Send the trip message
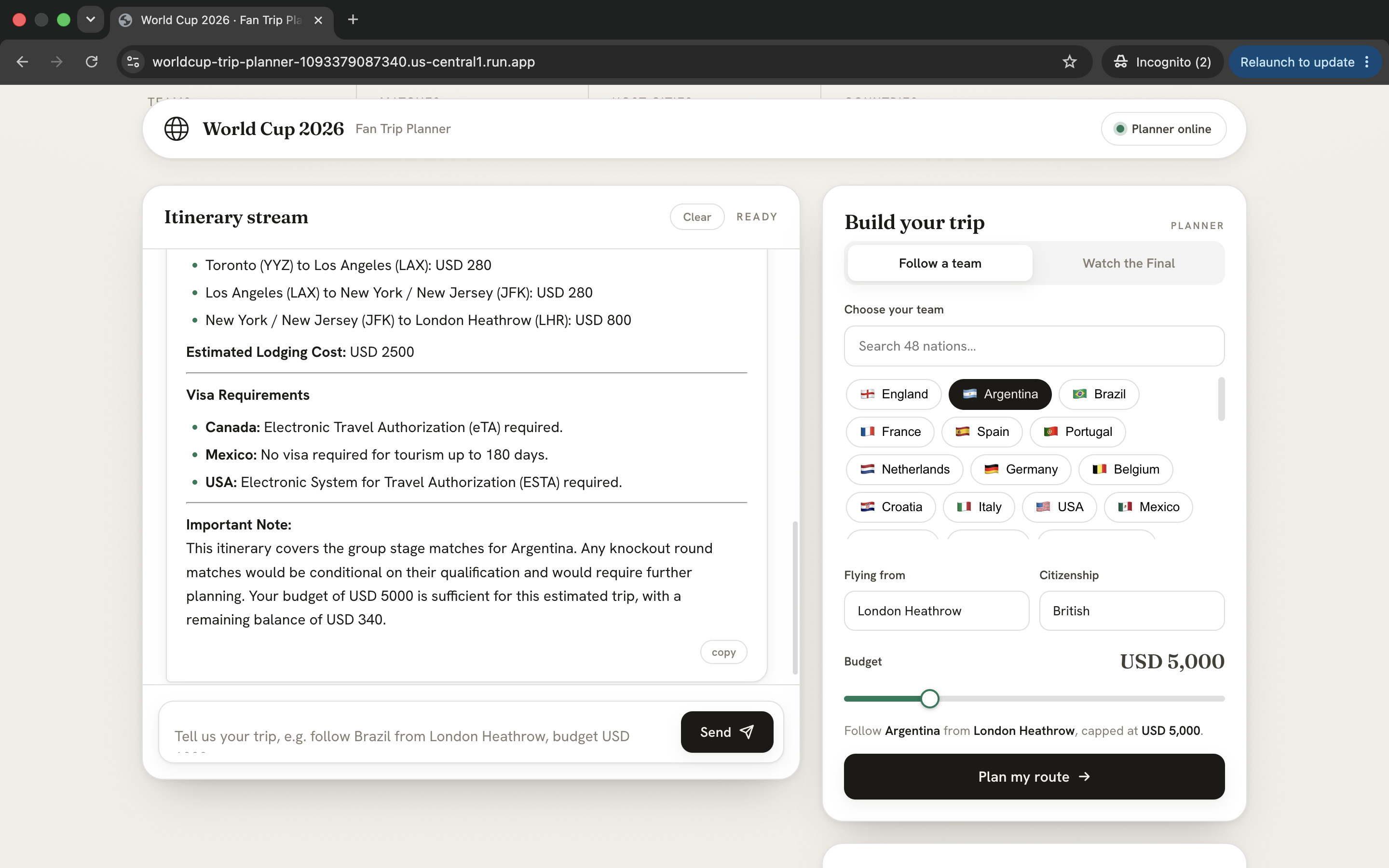1389x868 pixels. tap(727, 732)
